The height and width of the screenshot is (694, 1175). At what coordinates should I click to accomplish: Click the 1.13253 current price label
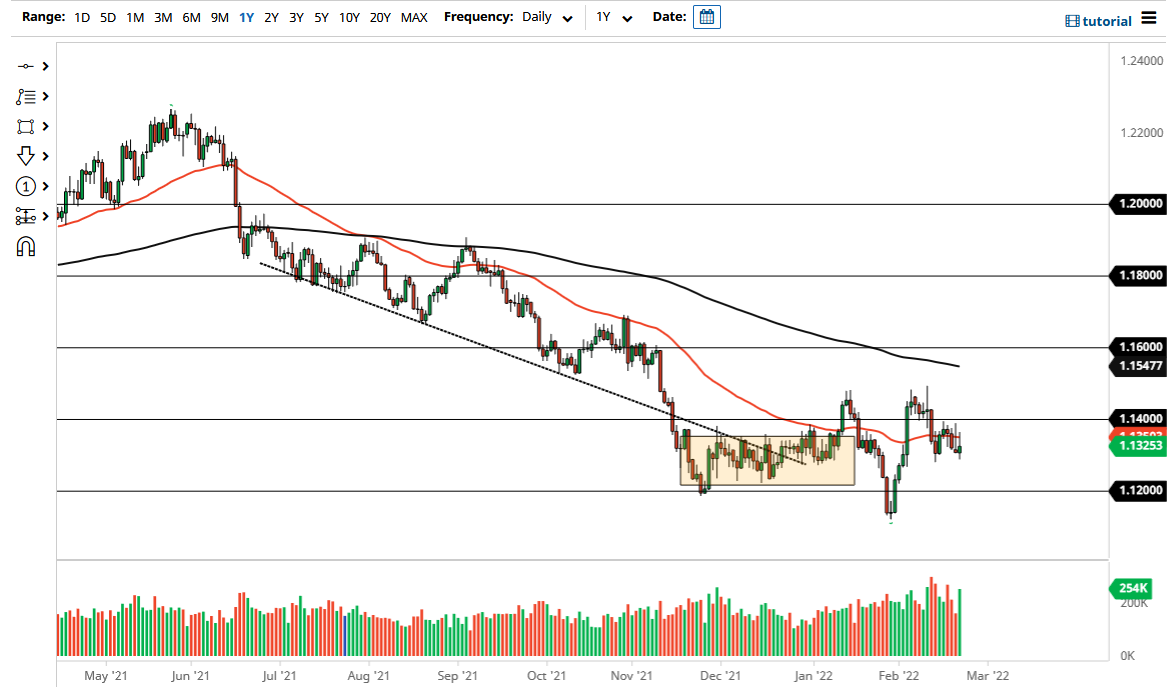click(x=1139, y=447)
